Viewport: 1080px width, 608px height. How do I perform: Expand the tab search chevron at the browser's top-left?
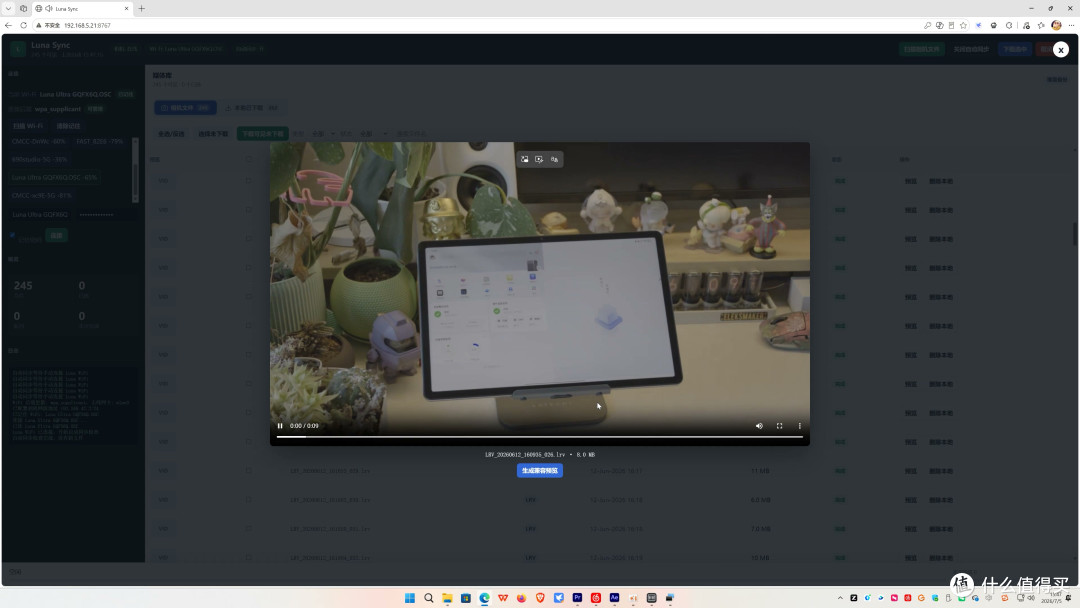[x=8, y=9]
